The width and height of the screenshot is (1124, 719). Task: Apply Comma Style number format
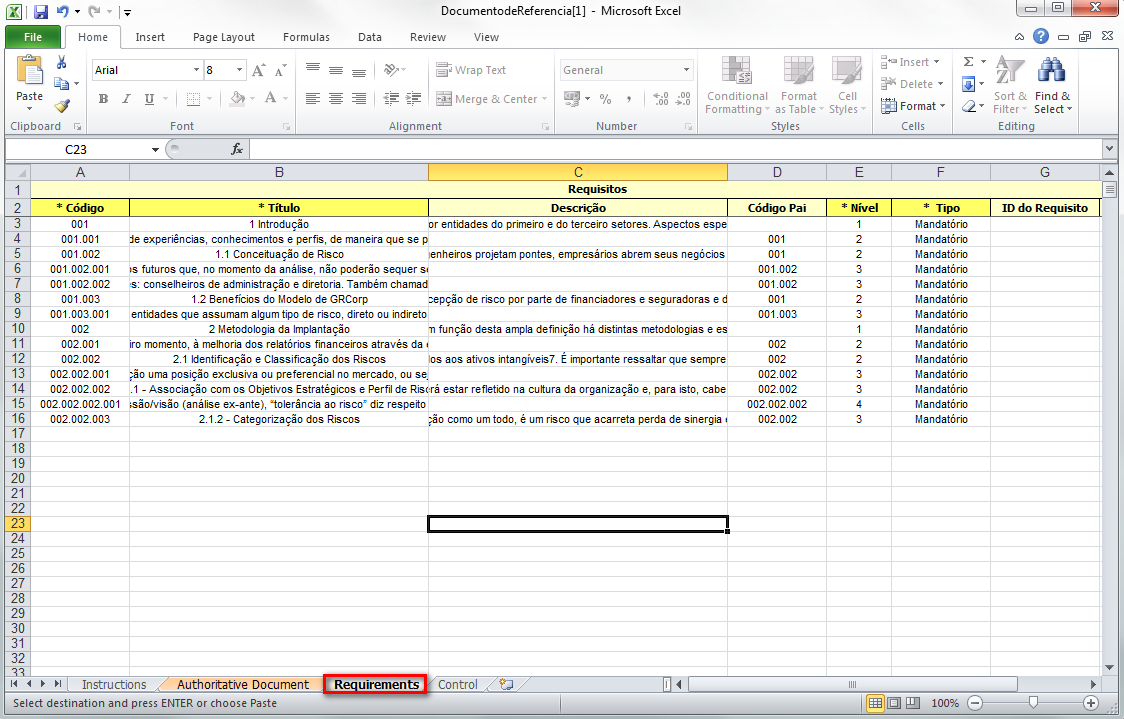click(x=629, y=99)
